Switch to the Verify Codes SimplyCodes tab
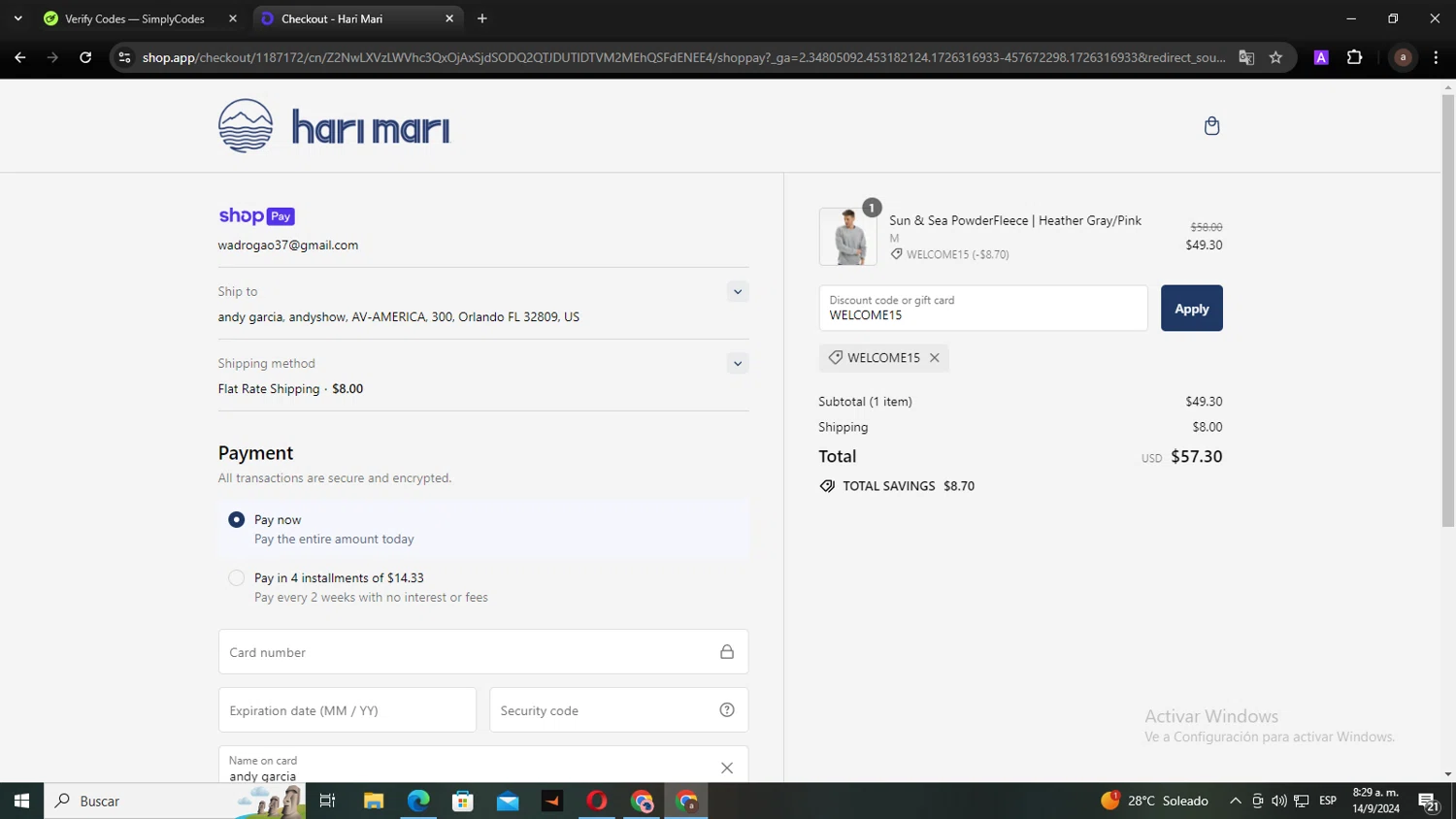Screen dimensions: 1456x819 click(x=136, y=18)
